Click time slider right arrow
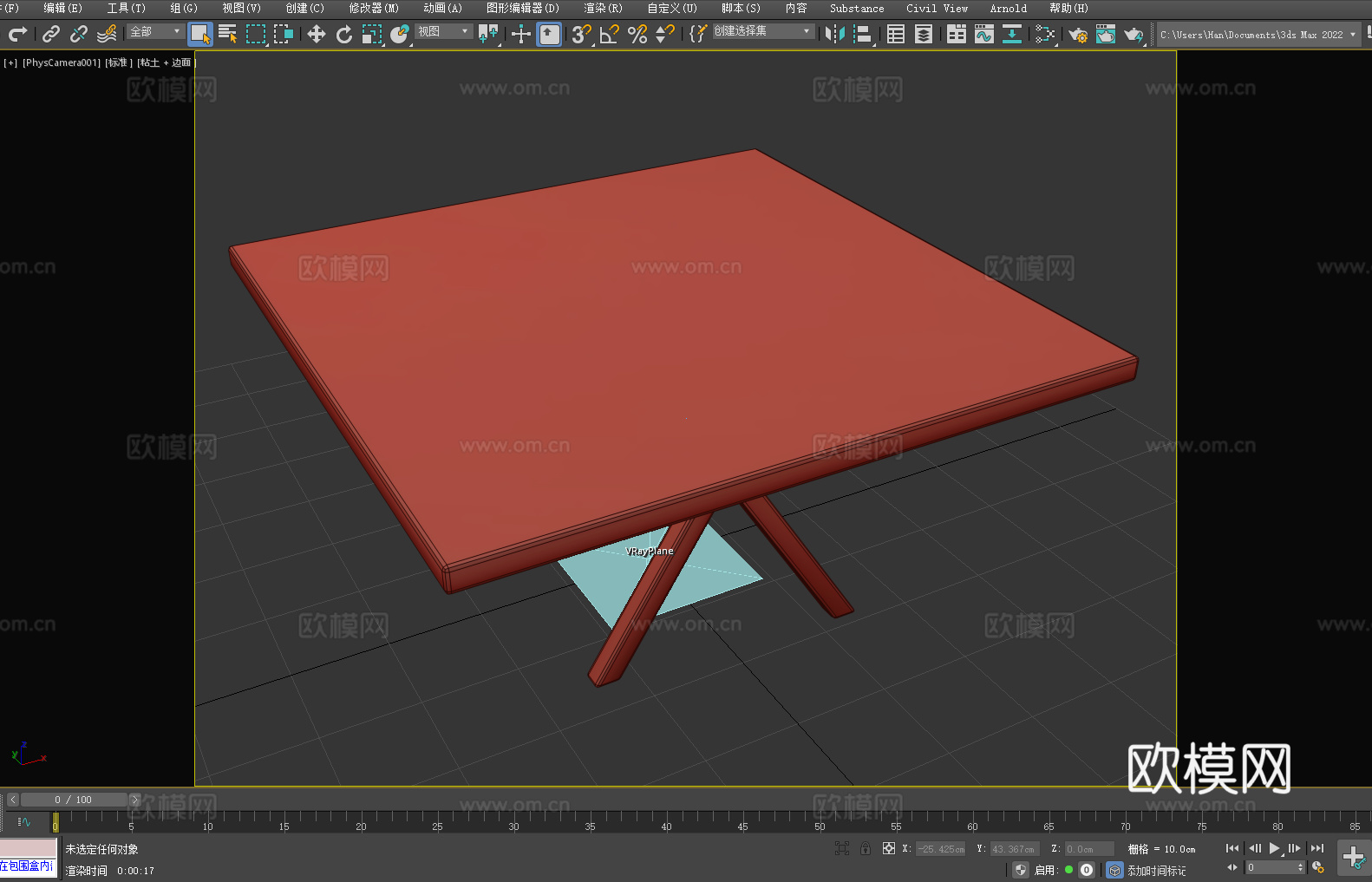This screenshot has height=882, width=1372. [134, 800]
